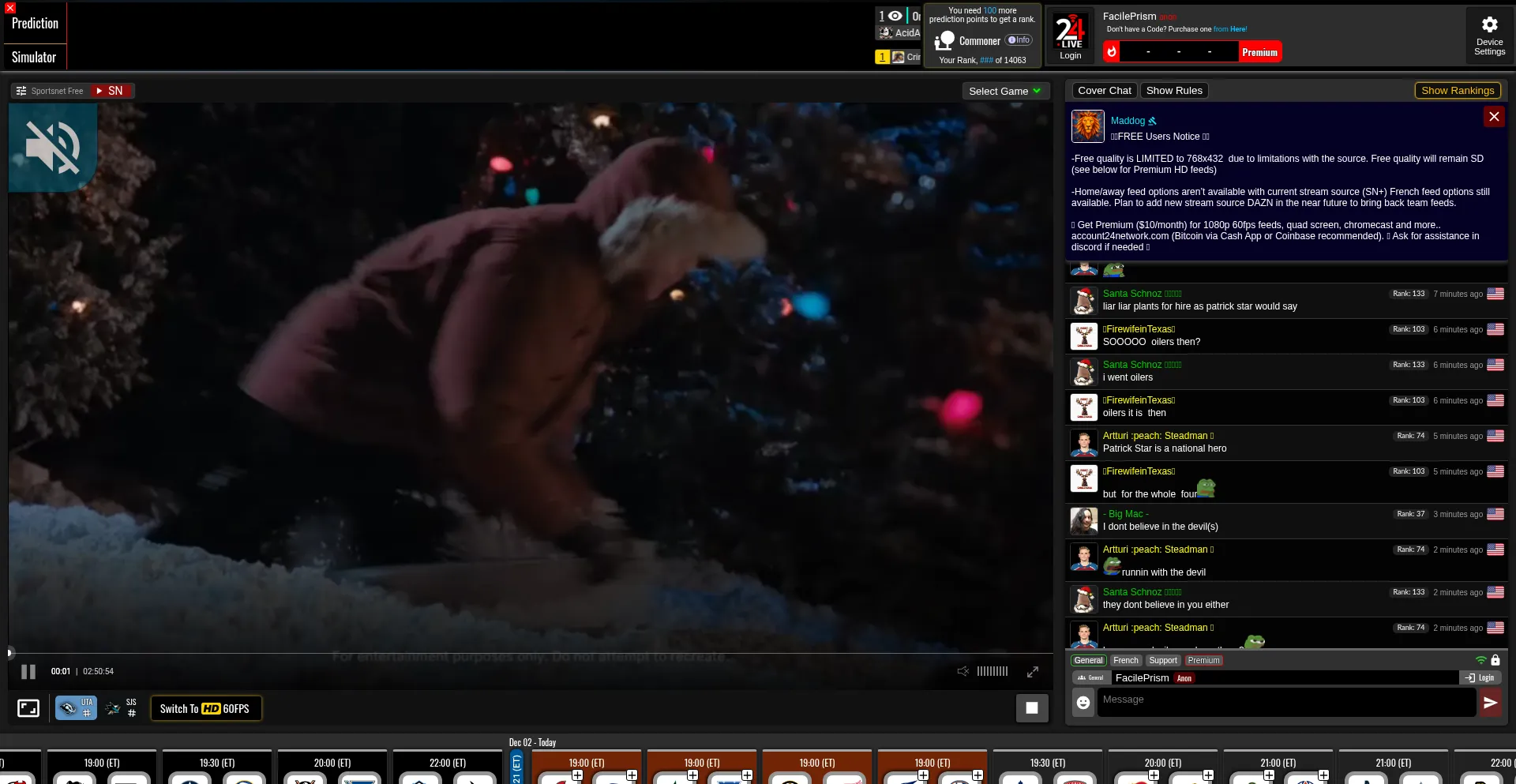Click the Maddog username
This screenshot has width=1516, height=784.
pyautogui.click(x=1128, y=121)
